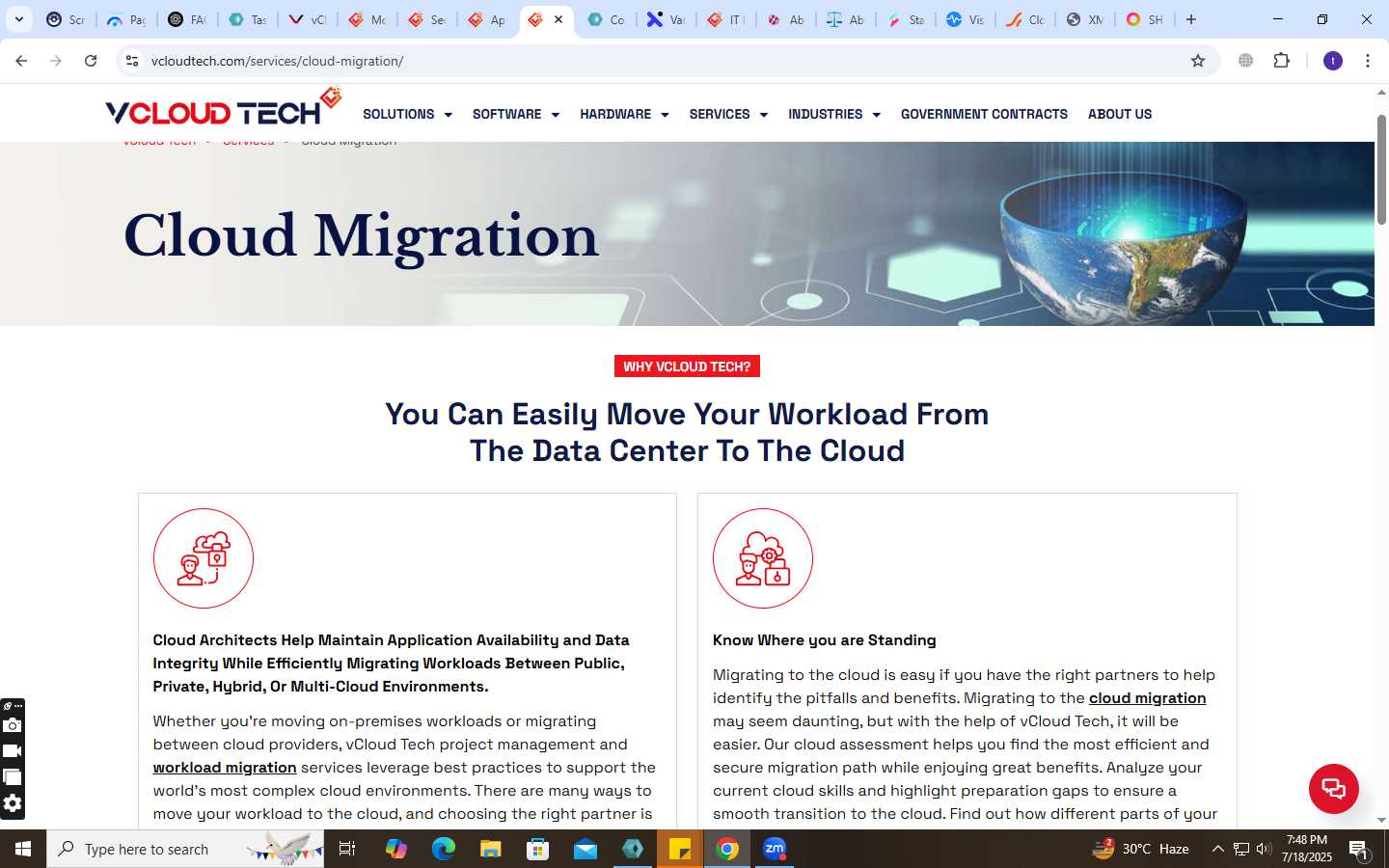Close the active browser tab
This screenshot has height=868, width=1389.
(x=558, y=19)
